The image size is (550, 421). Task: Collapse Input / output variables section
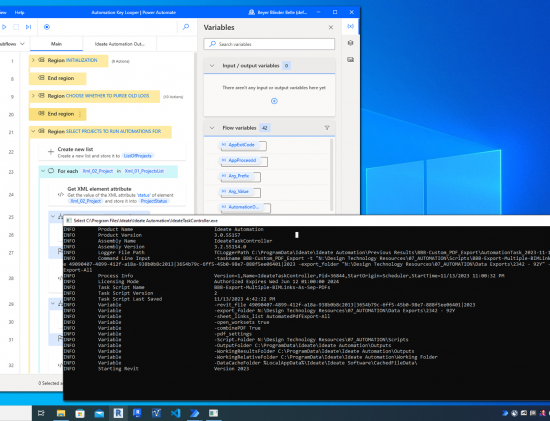click(212, 66)
